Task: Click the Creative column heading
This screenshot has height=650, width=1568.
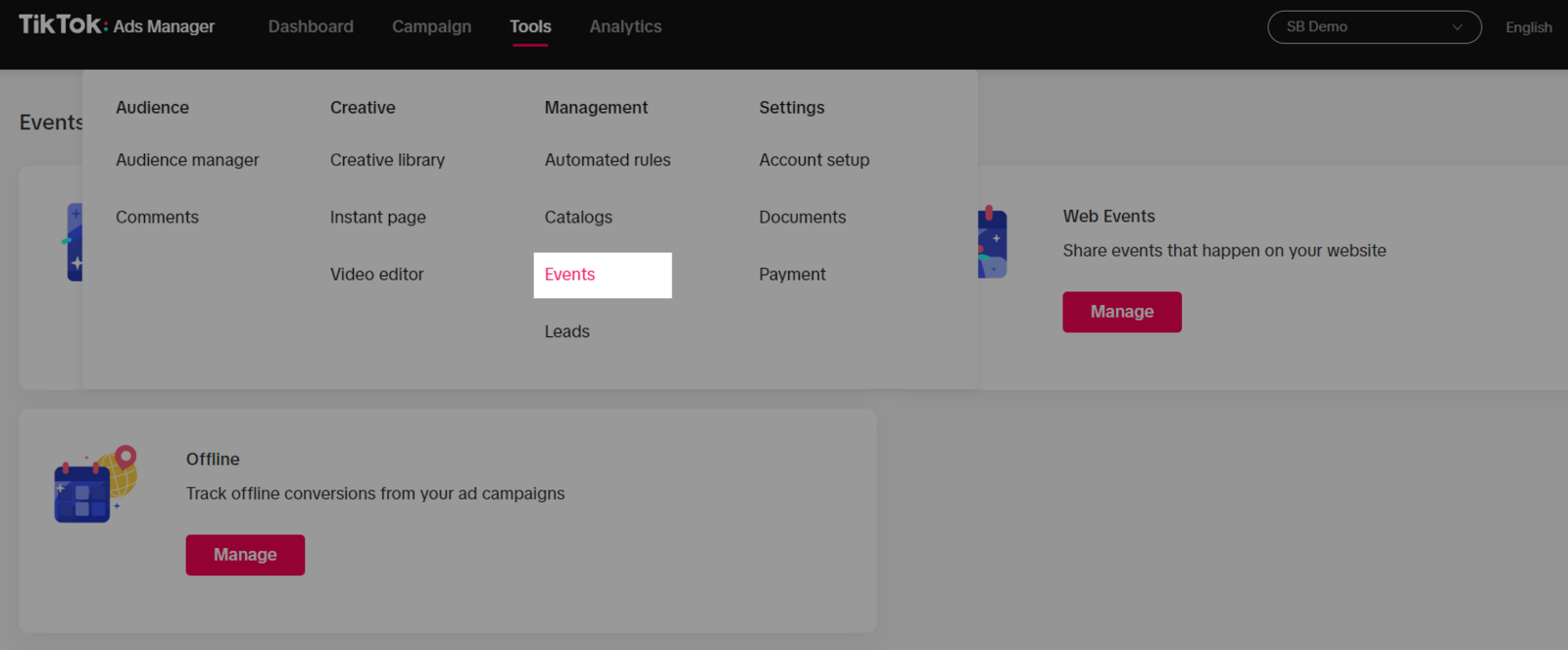Action: point(363,108)
